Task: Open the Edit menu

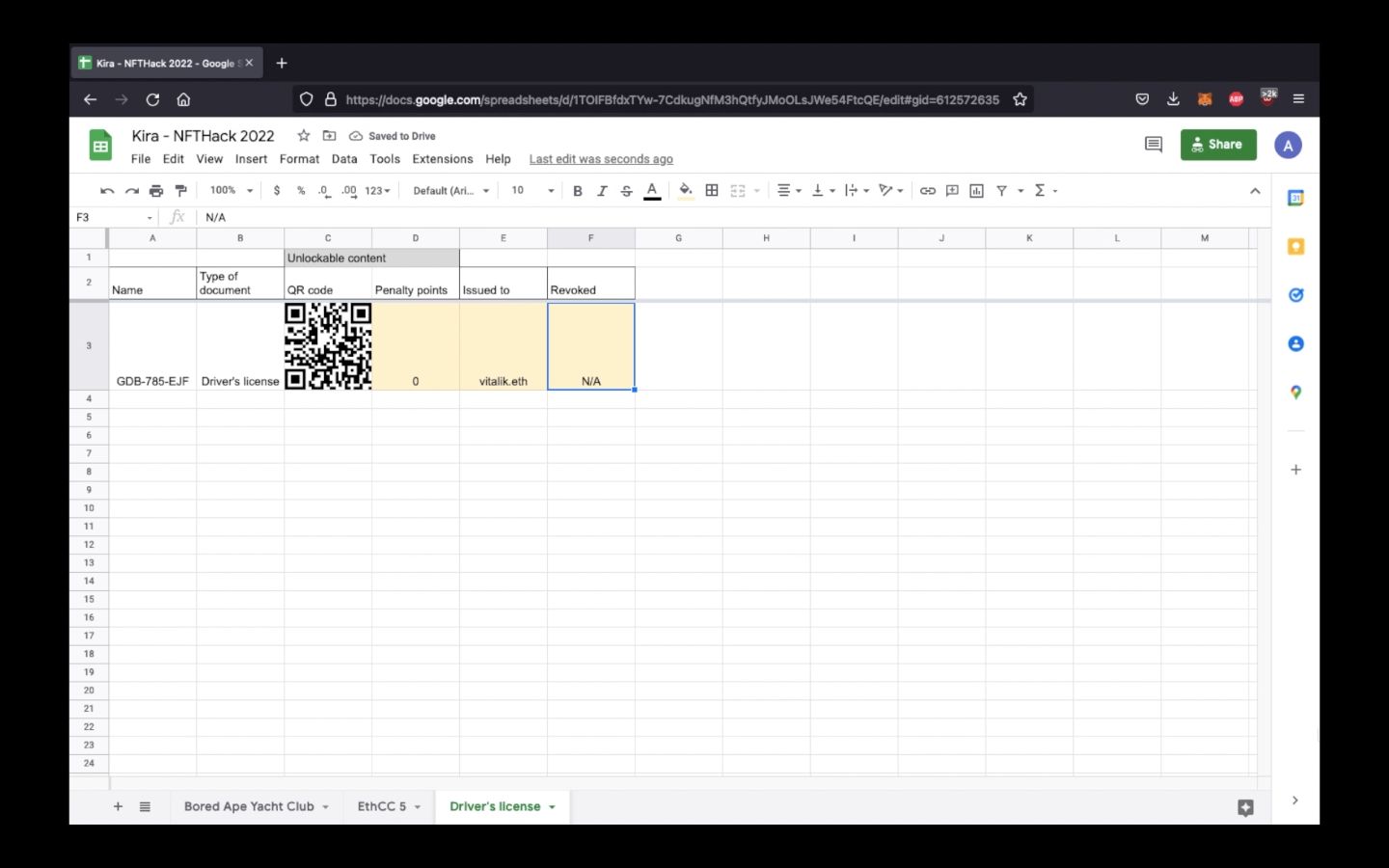Action: [x=174, y=159]
